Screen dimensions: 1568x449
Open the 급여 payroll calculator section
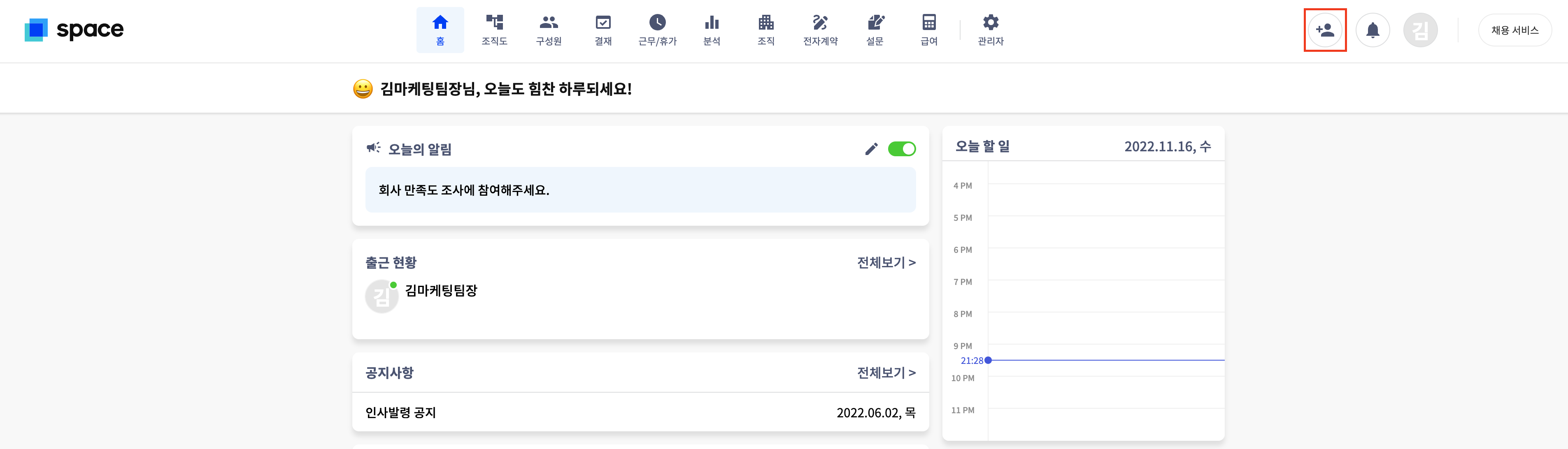coord(928,30)
